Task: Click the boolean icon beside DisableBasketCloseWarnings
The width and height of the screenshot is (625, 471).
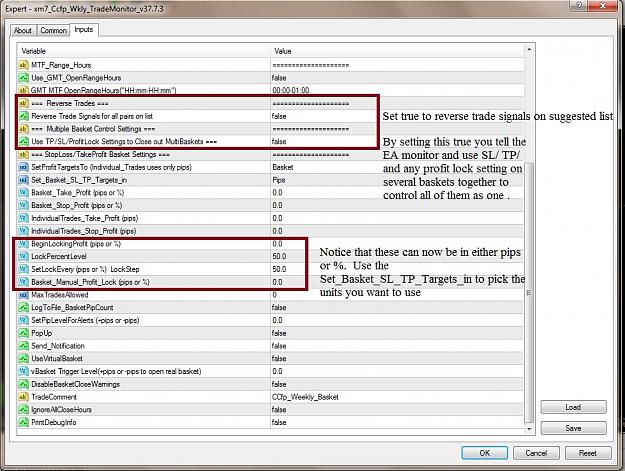Action: (24, 384)
